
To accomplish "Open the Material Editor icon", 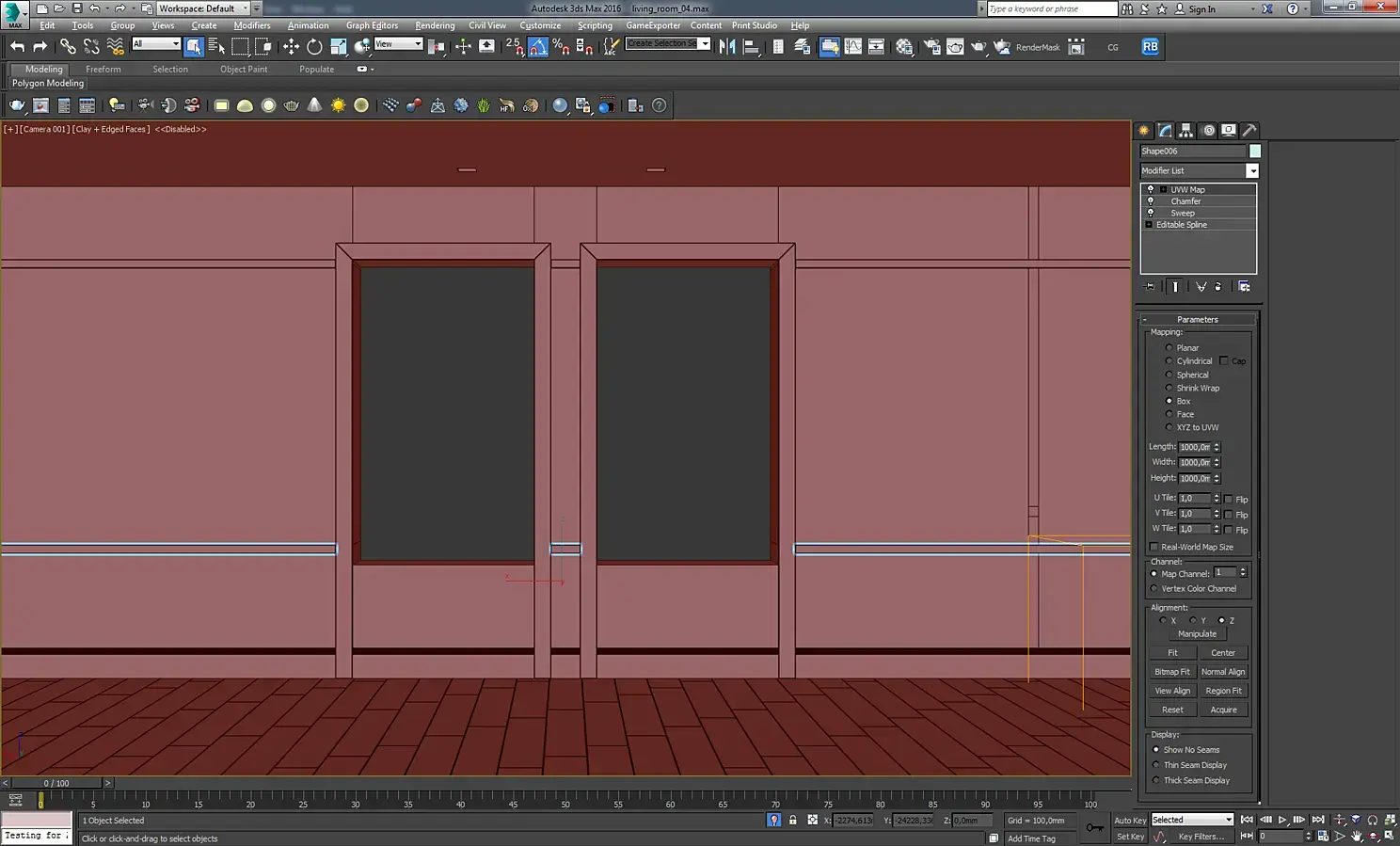I will tap(904, 46).
